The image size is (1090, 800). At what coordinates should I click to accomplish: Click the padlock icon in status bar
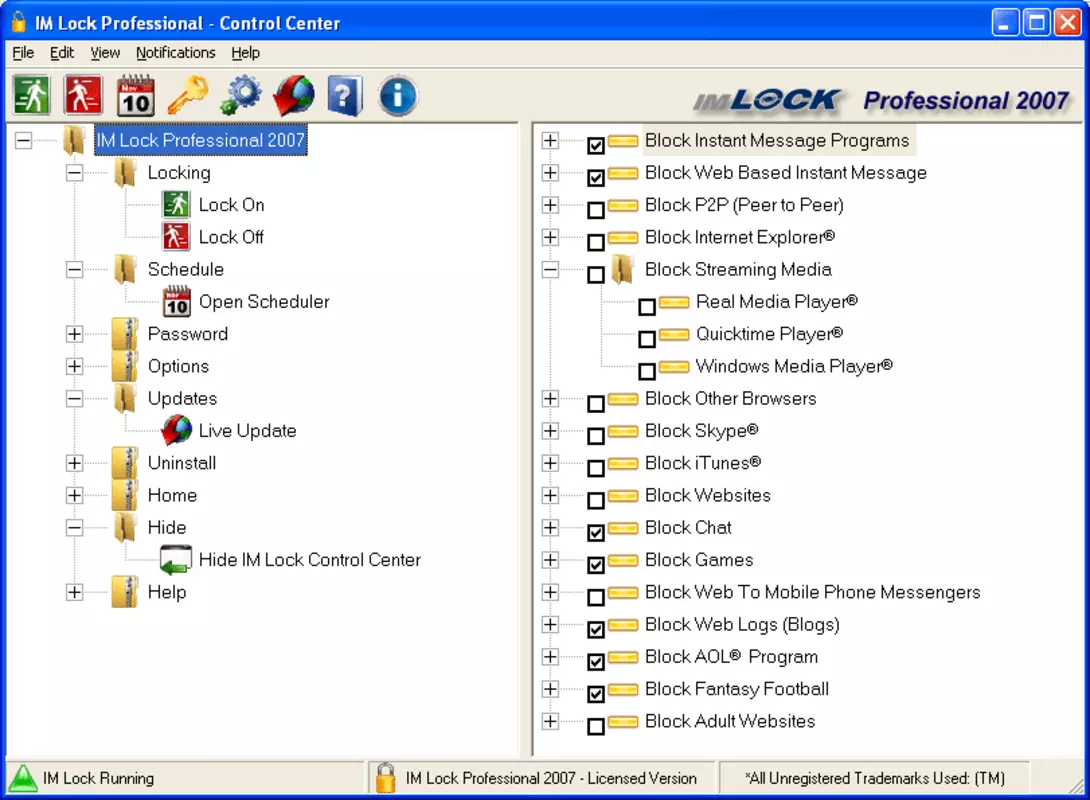pos(385,778)
